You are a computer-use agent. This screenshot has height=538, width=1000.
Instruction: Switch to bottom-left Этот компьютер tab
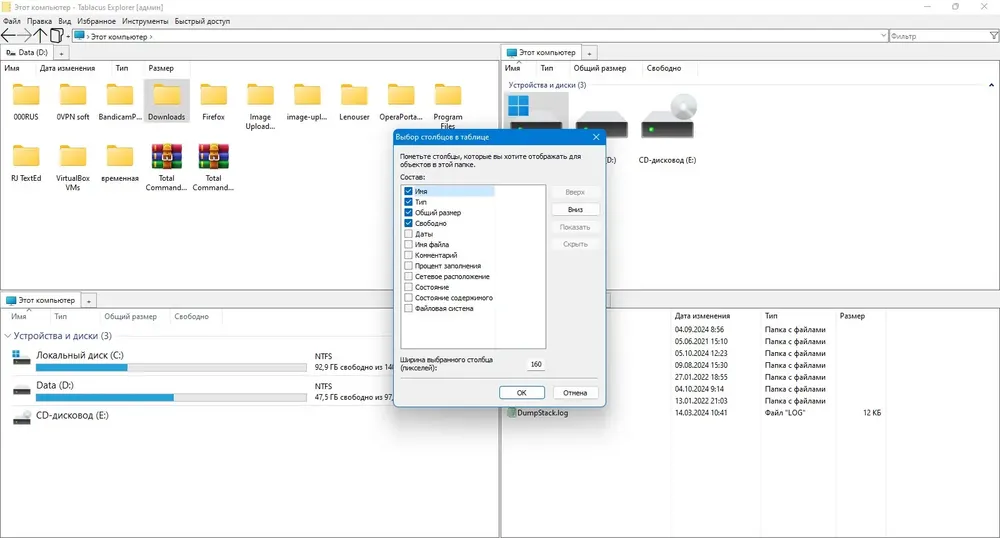41,300
